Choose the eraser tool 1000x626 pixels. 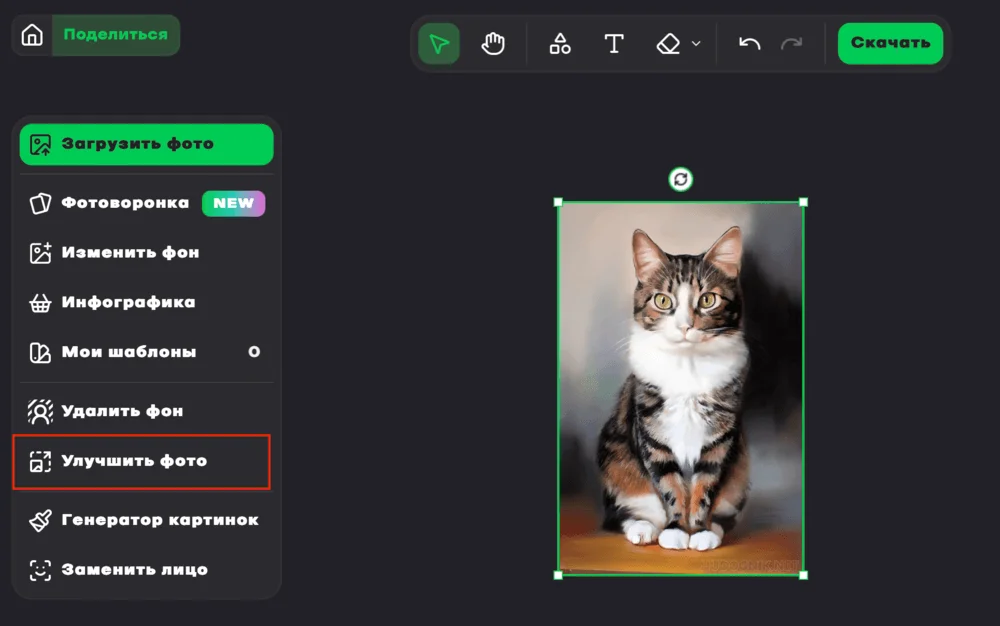[x=668, y=43]
